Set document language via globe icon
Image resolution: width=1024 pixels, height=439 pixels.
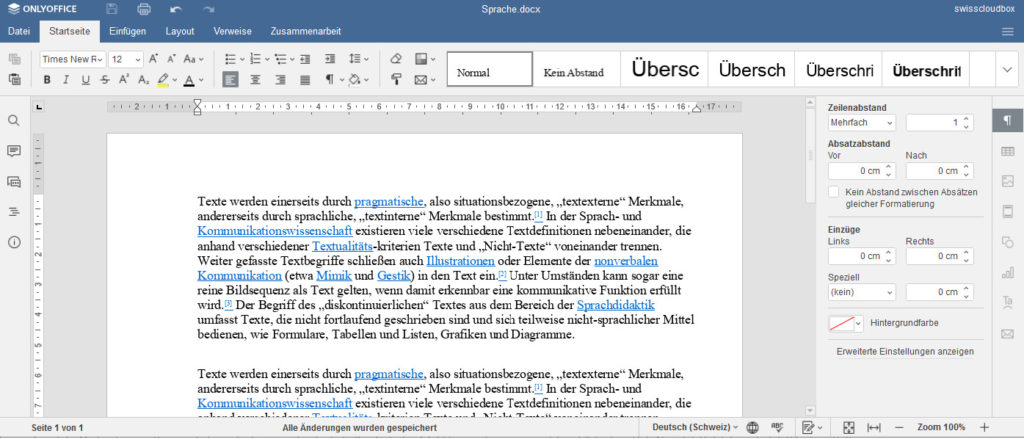coord(752,427)
